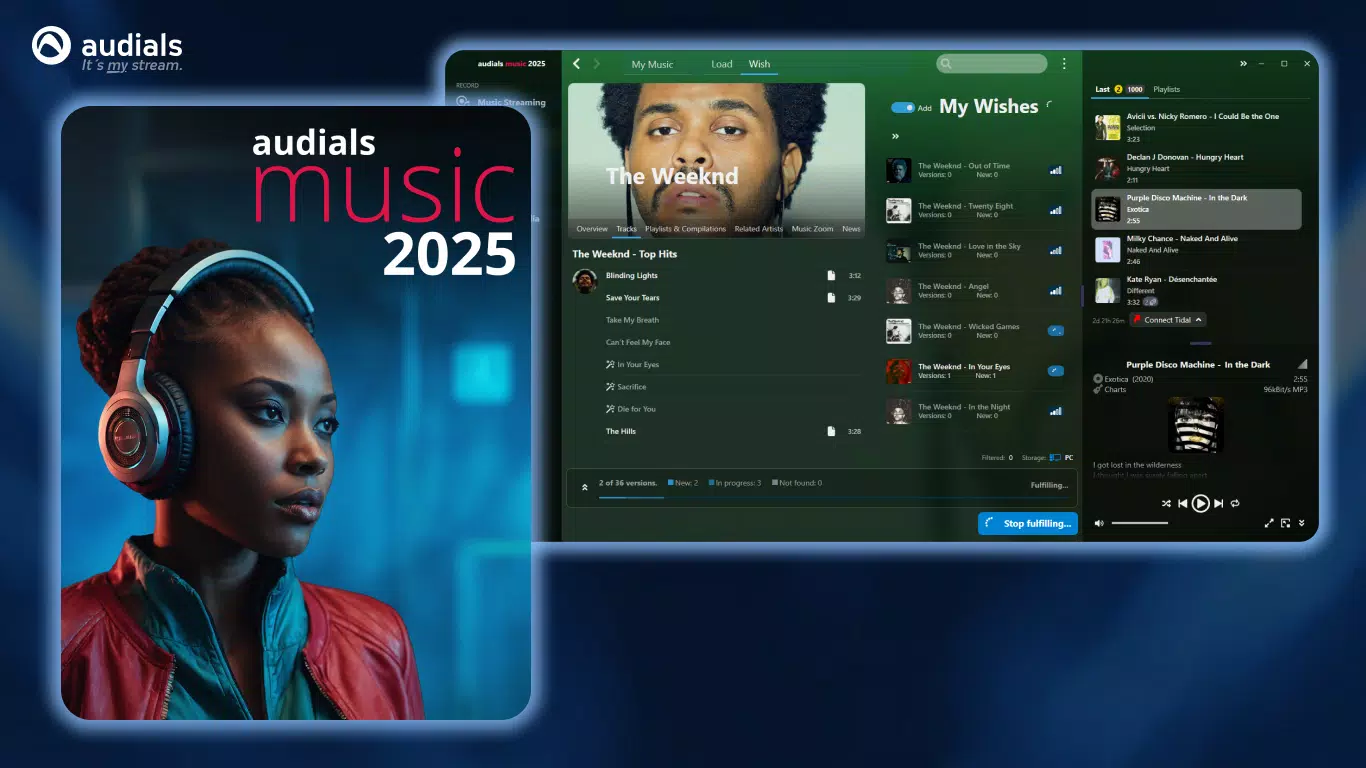This screenshot has height=768, width=1366.
Task: Open the Music Zoom tab
Action: [812, 229]
